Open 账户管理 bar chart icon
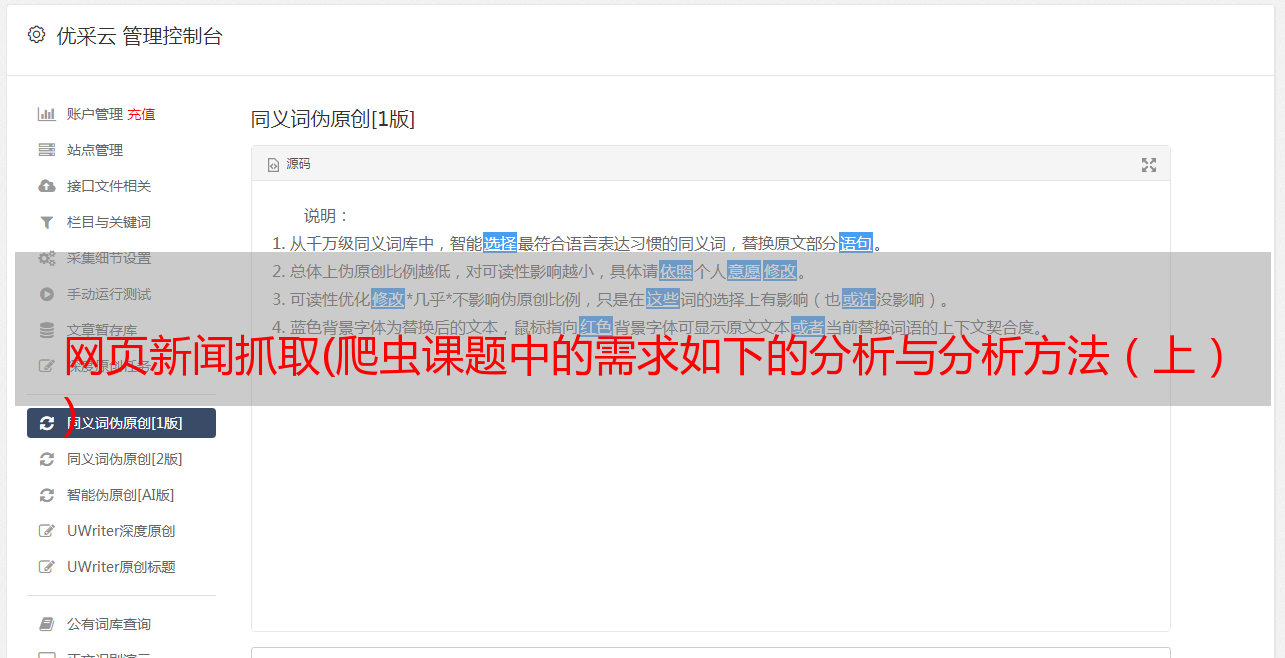1285x658 pixels. click(x=46, y=114)
